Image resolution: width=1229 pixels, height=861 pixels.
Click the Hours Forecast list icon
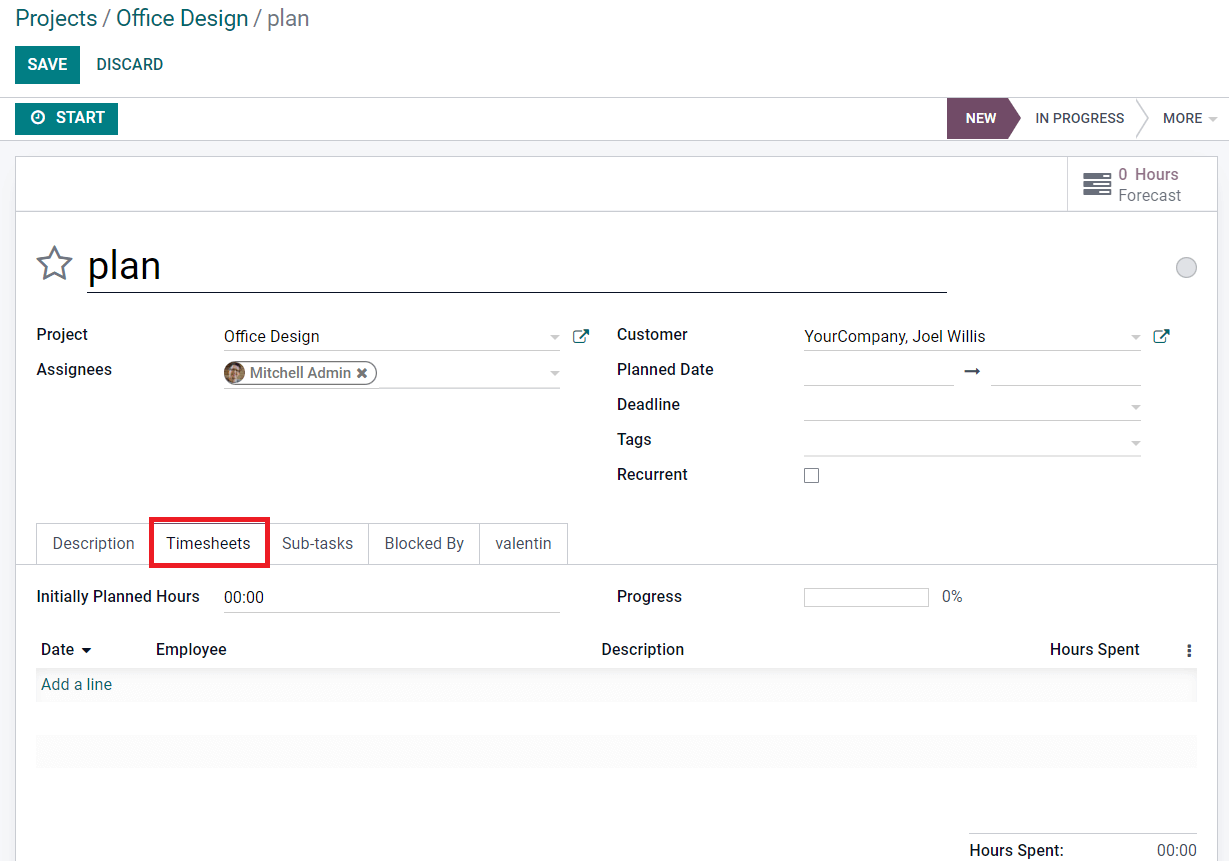(1097, 185)
